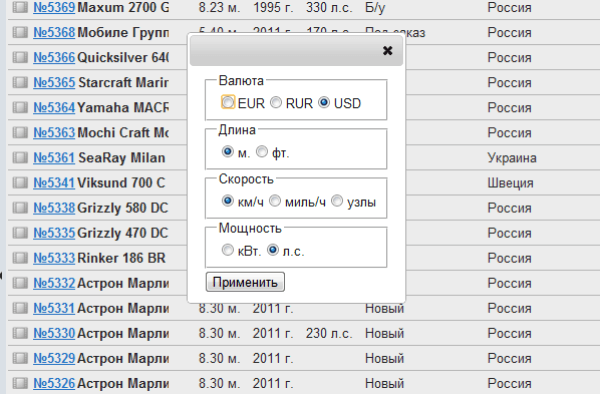Click 330 л.с. power value
The image size is (600, 394).
(x=329, y=7)
